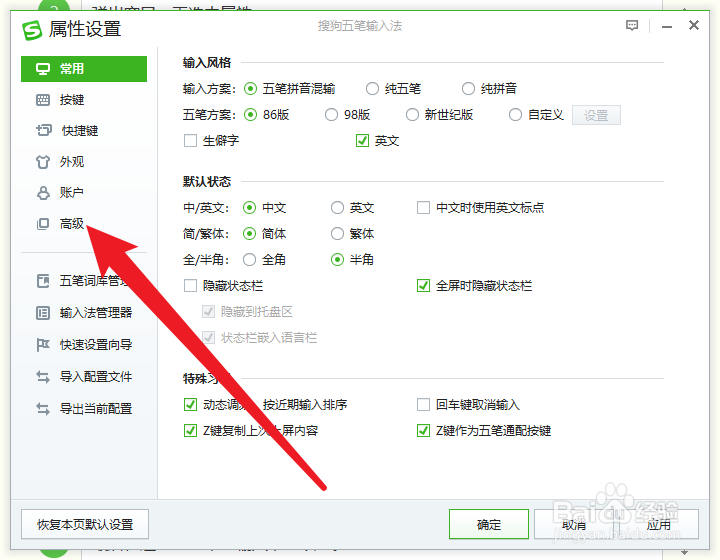Viewport: 720px width, 560px height.
Task: Click the 取消 button
Action: point(574,524)
